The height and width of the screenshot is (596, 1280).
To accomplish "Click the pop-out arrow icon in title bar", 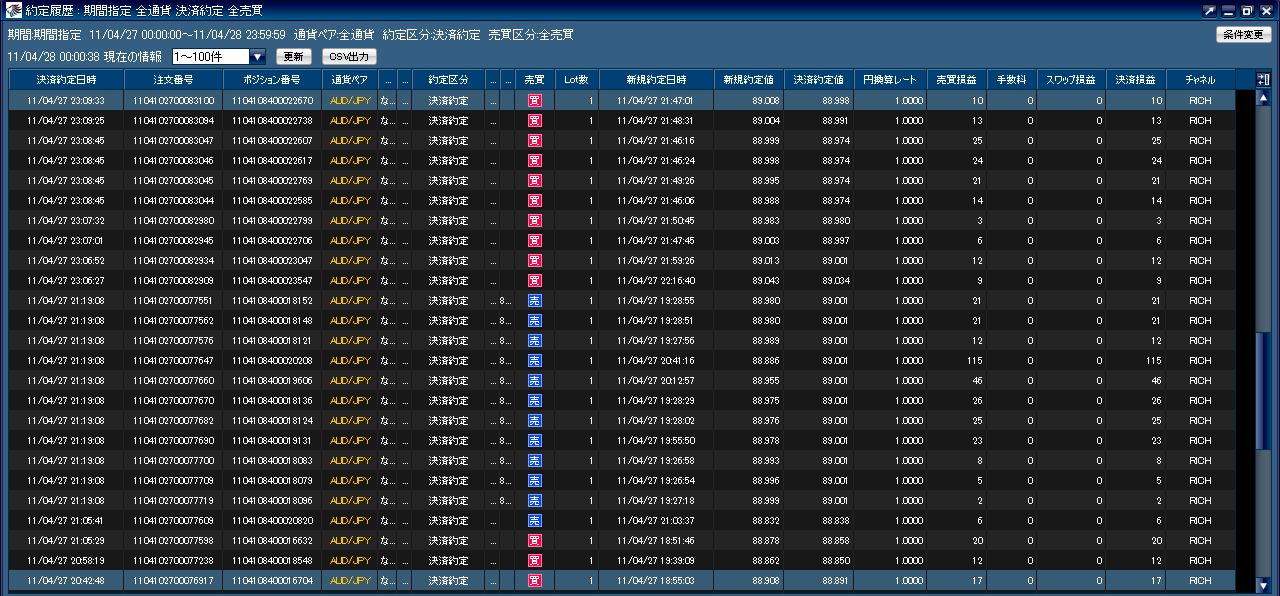I will point(1210,10).
